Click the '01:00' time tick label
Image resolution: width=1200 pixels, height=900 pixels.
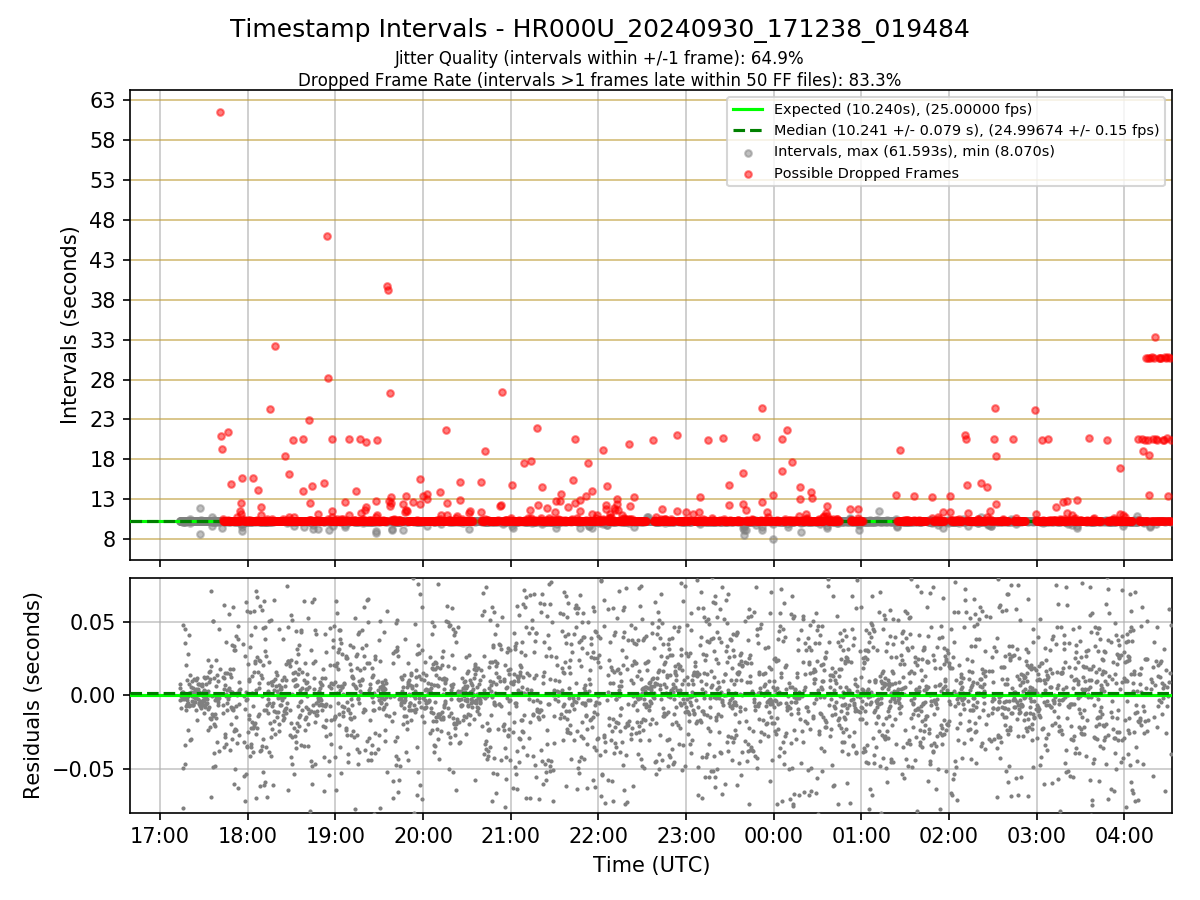tap(861, 835)
